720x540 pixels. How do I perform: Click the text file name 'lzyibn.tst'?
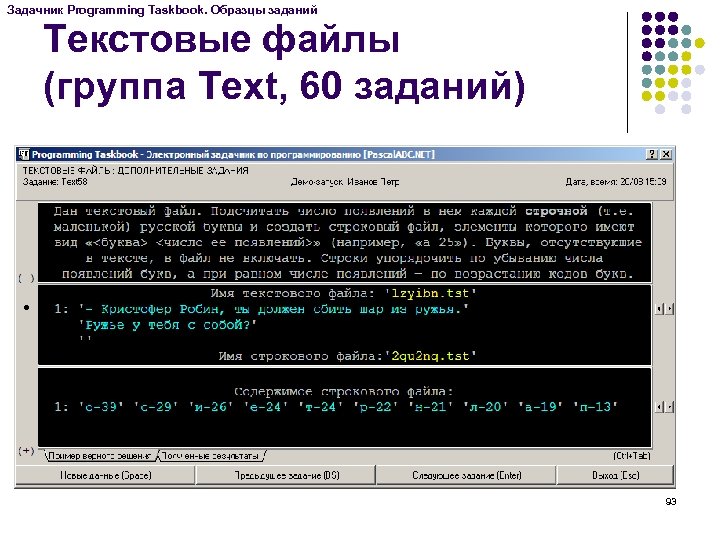click(430, 293)
